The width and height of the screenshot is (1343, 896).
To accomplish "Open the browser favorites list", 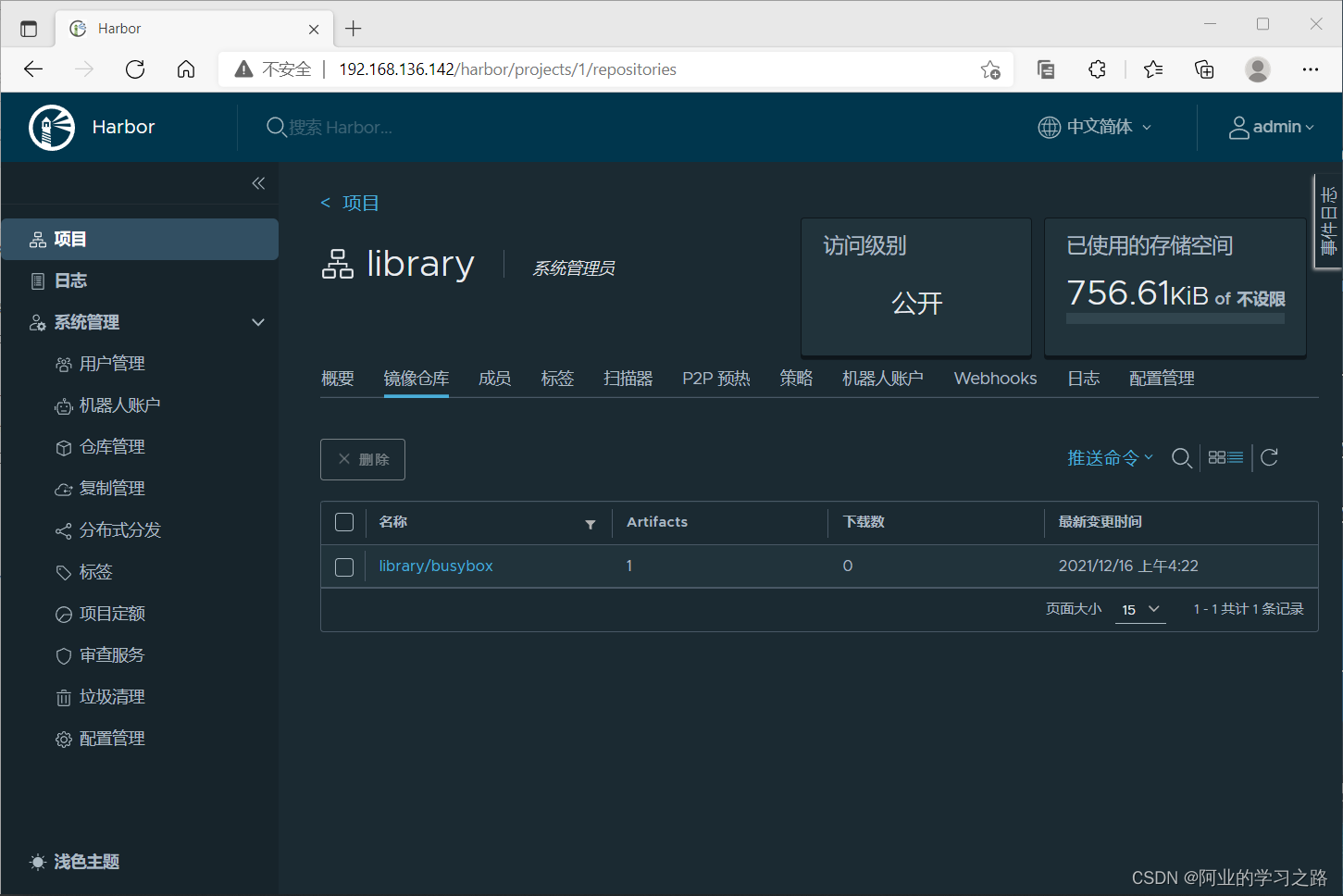I will click(x=1153, y=69).
